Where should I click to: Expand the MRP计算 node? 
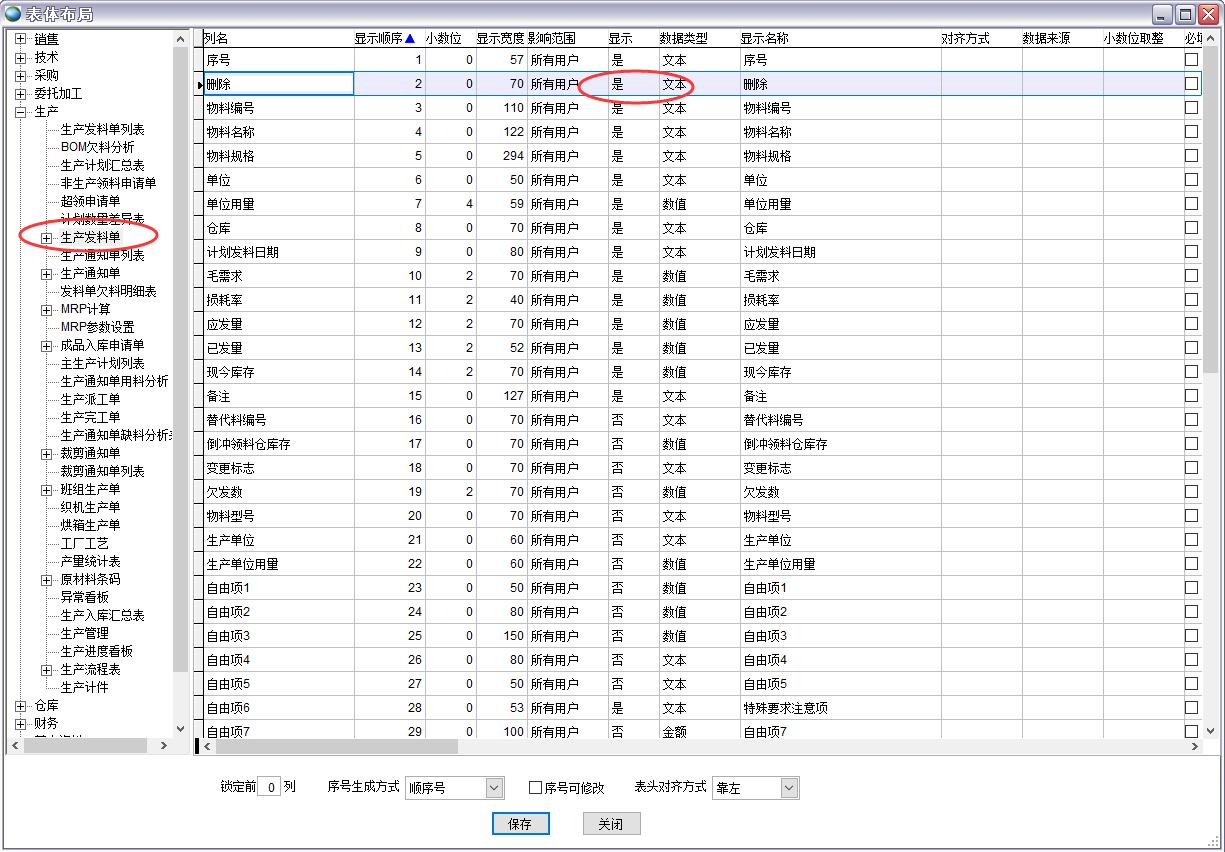coord(47,310)
